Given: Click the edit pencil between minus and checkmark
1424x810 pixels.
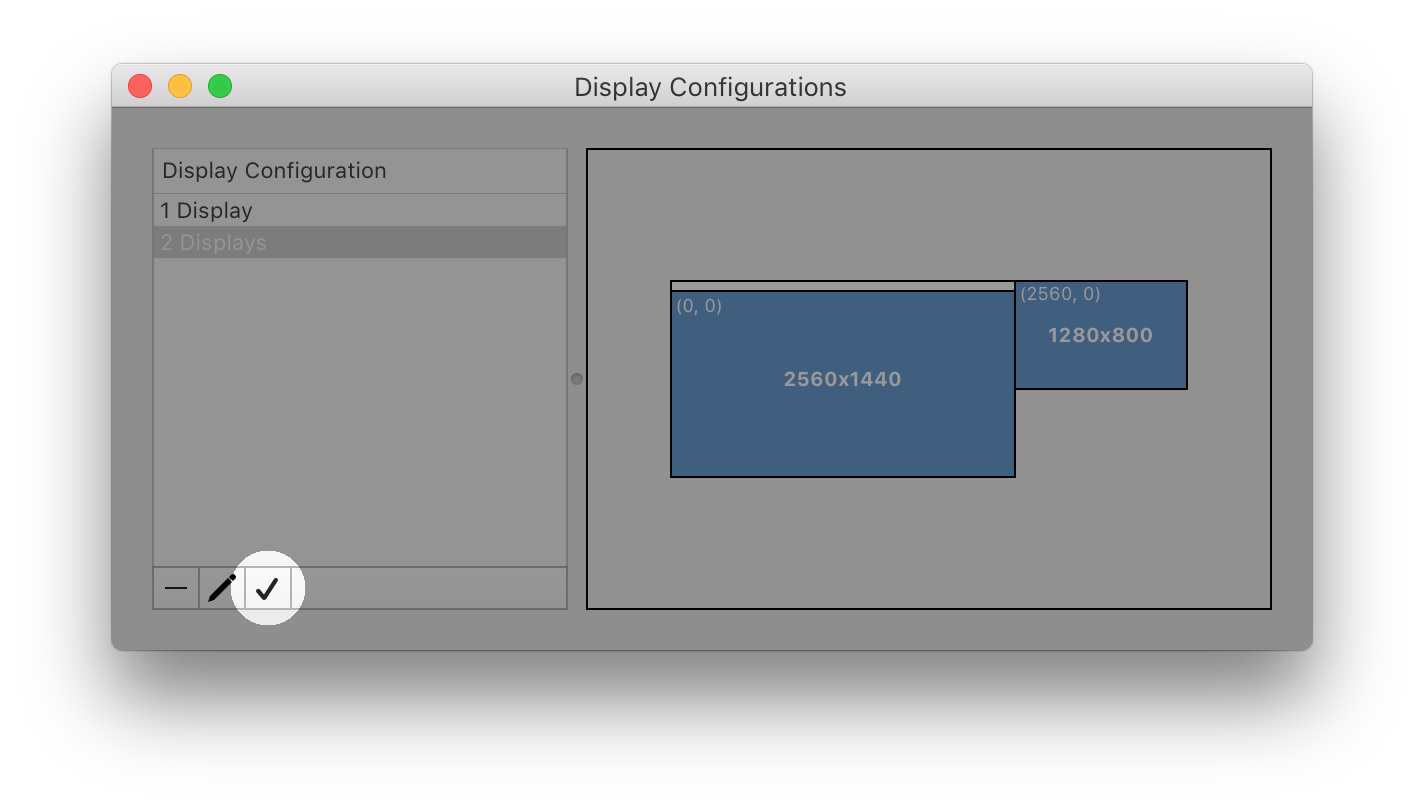Looking at the screenshot, I should click(221, 588).
